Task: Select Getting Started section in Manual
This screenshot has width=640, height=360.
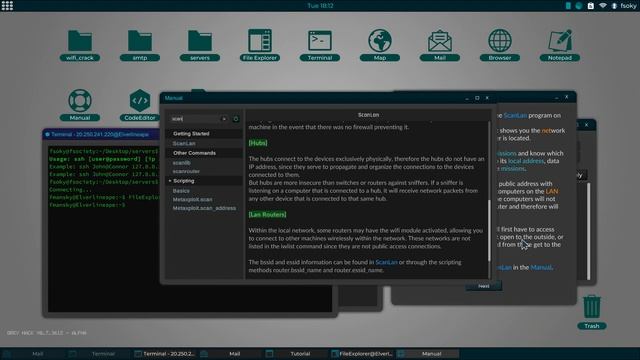Action: (204, 133)
